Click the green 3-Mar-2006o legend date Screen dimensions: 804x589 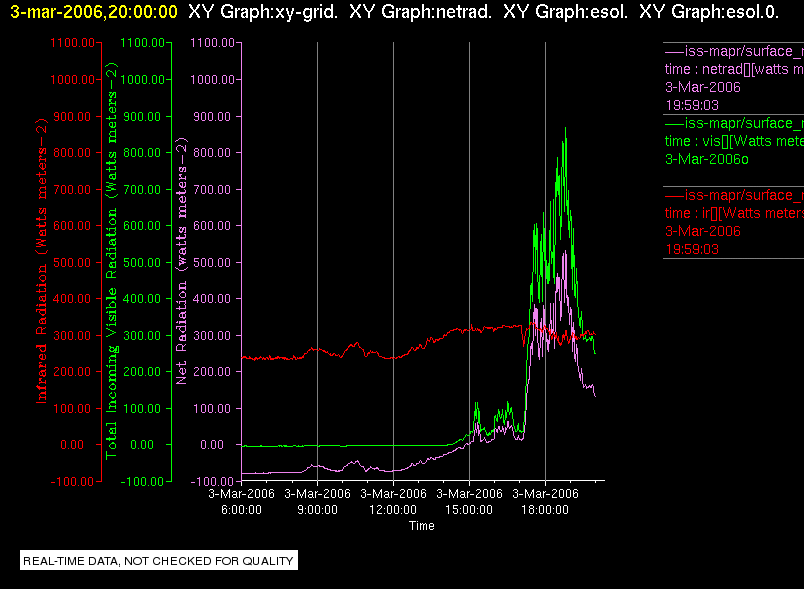(x=707, y=159)
